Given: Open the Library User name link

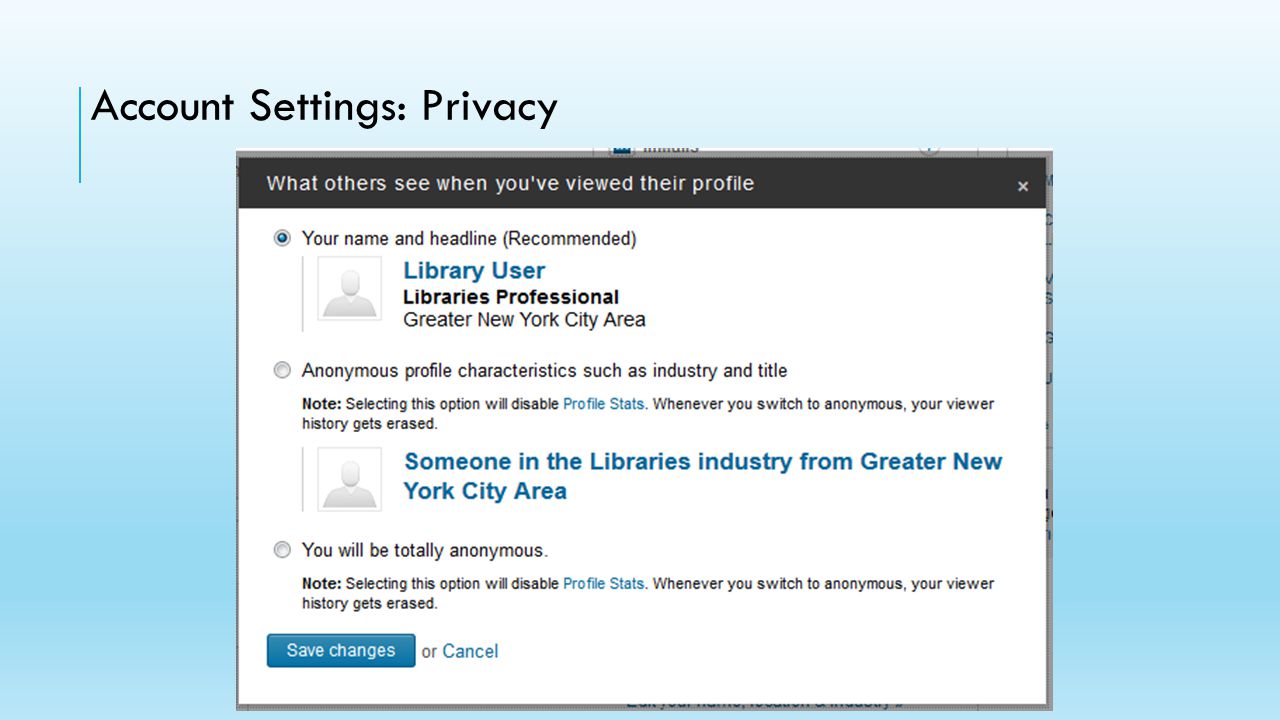Looking at the screenshot, I should pos(474,271).
